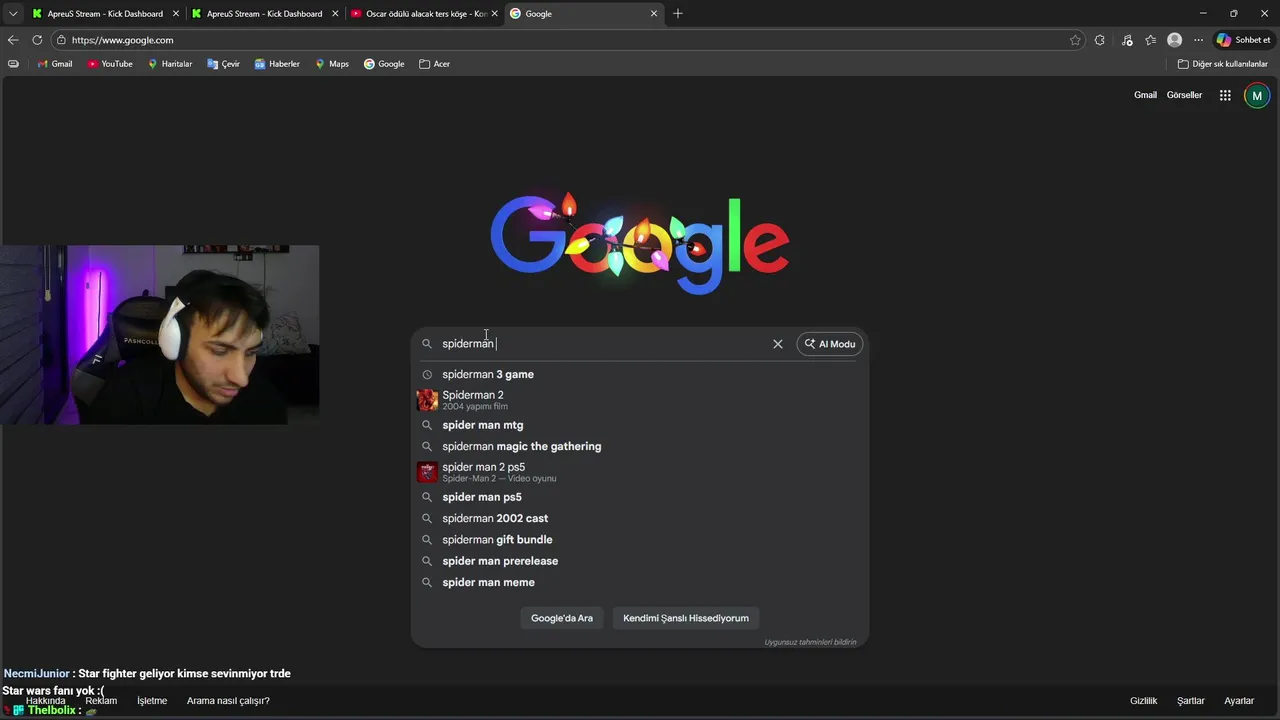Open Copilot Sohbet et button

click(1243, 40)
